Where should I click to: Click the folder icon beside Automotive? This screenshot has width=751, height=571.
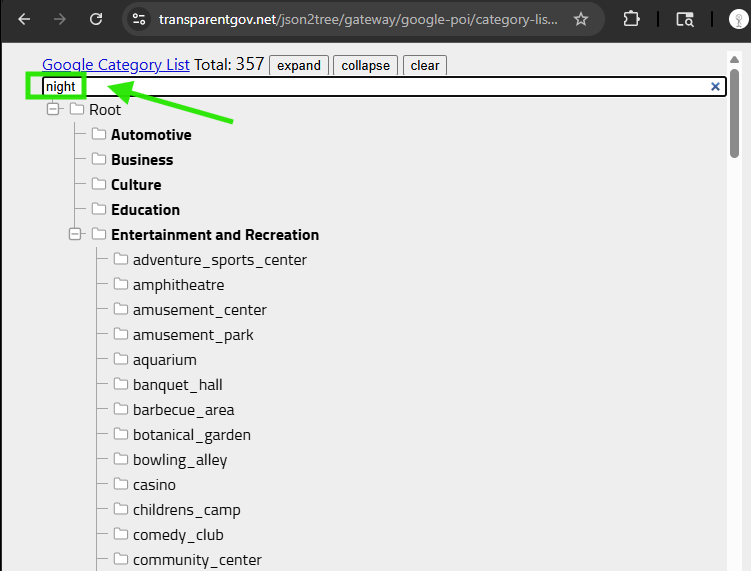point(99,134)
